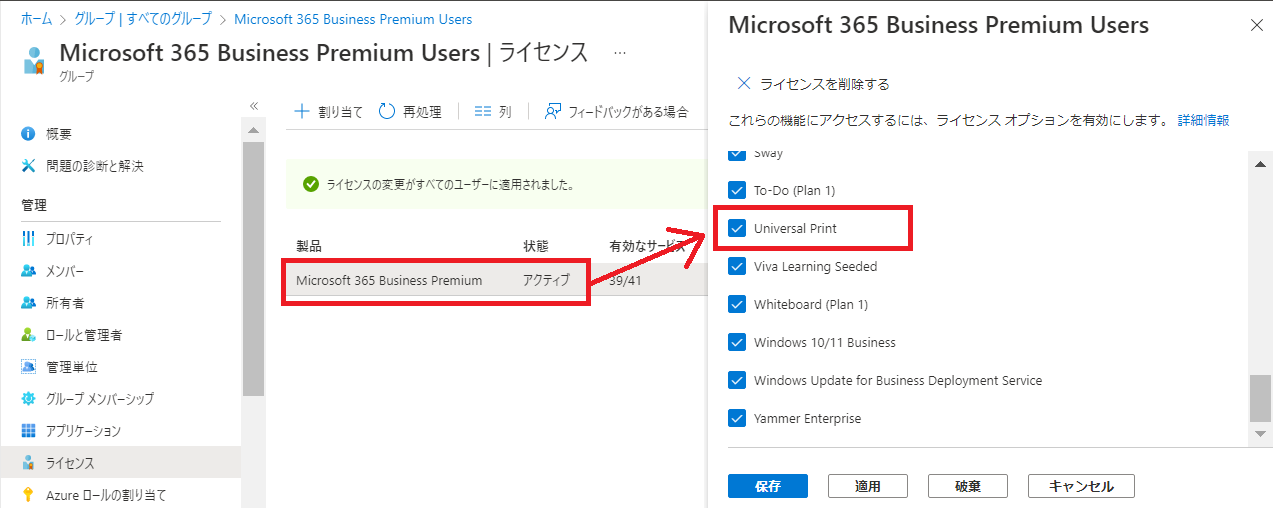Click the 再処理 refresh icon
Screen dimensions: 1273x508
click(x=387, y=112)
